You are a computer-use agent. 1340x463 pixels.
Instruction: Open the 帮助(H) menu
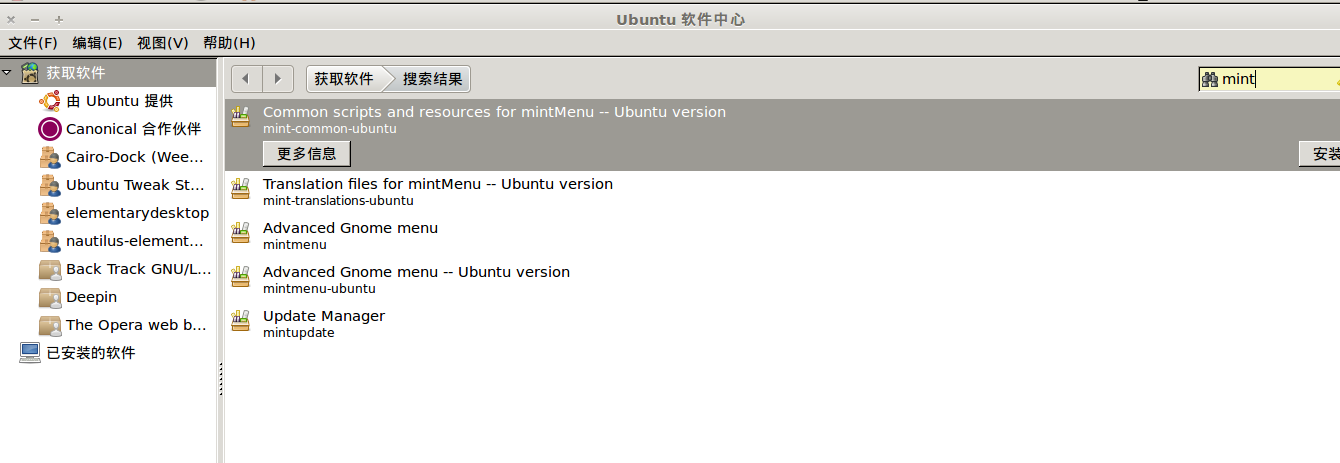pyautogui.click(x=229, y=43)
